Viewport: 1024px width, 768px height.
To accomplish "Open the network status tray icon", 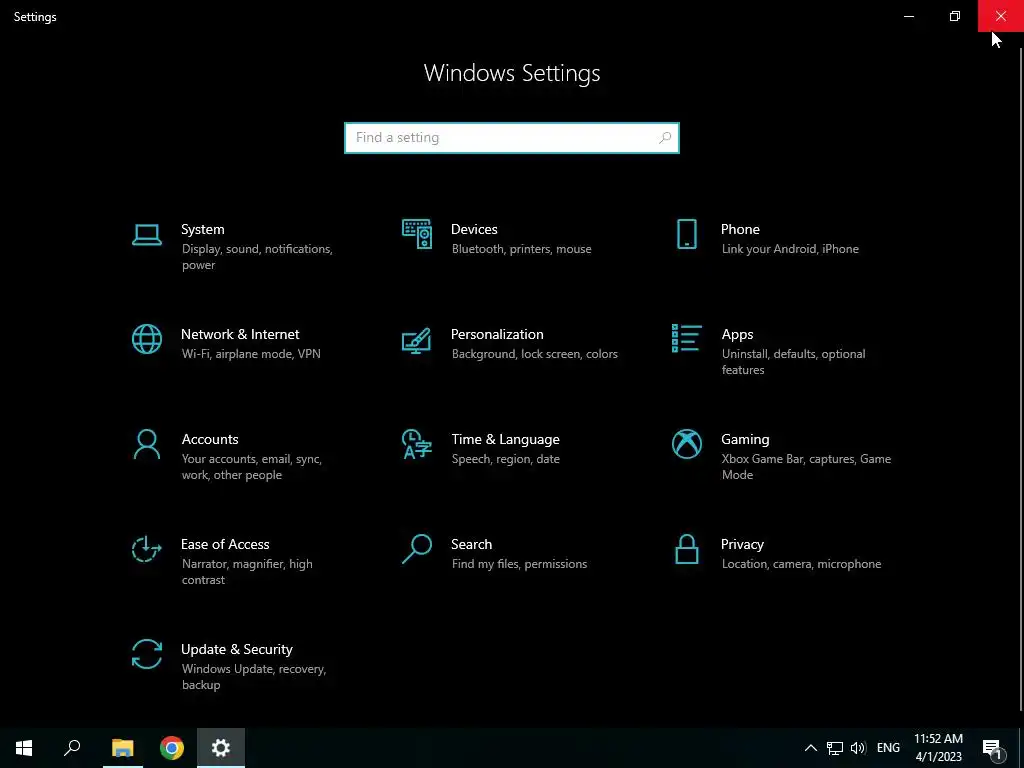I will pos(835,748).
